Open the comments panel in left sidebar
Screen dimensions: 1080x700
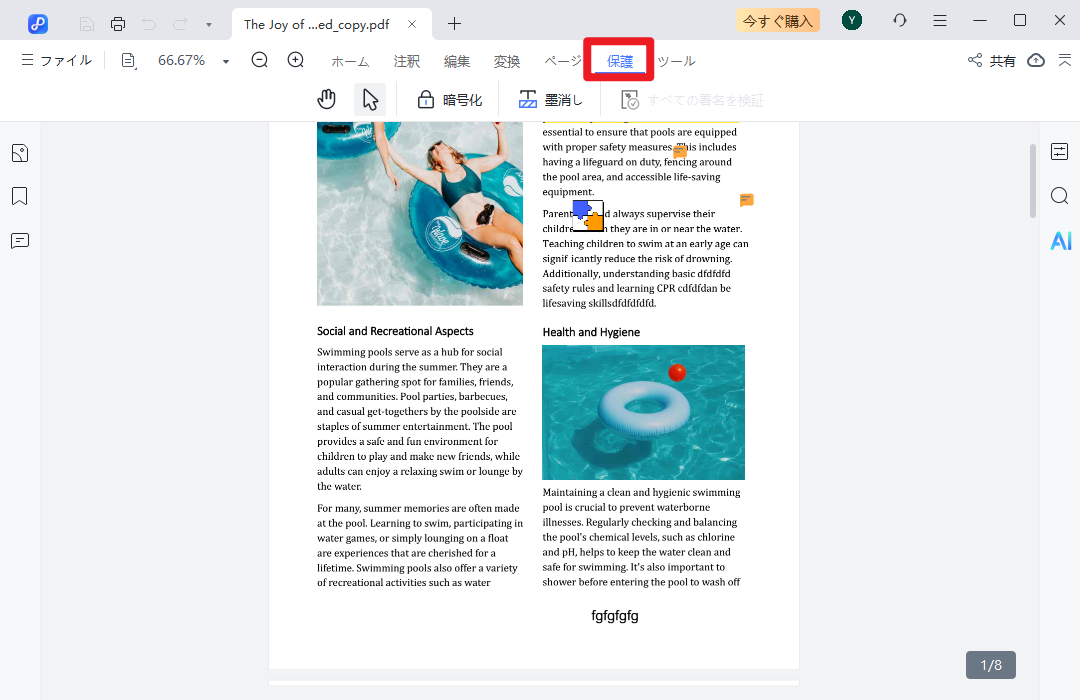point(20,240)
